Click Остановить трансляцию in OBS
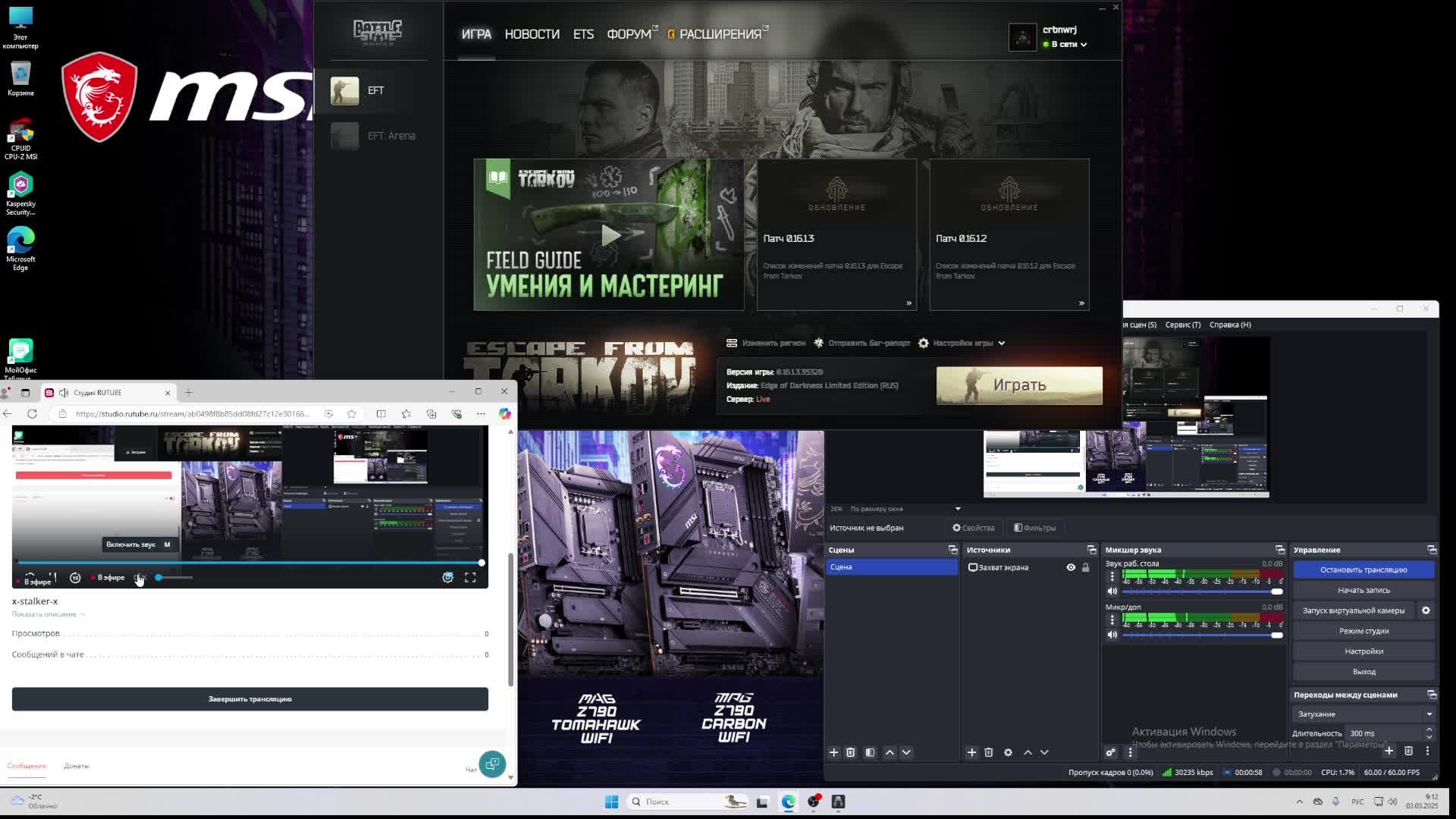The height and width of the screenshot is (819, 1456). (1363, 570)
